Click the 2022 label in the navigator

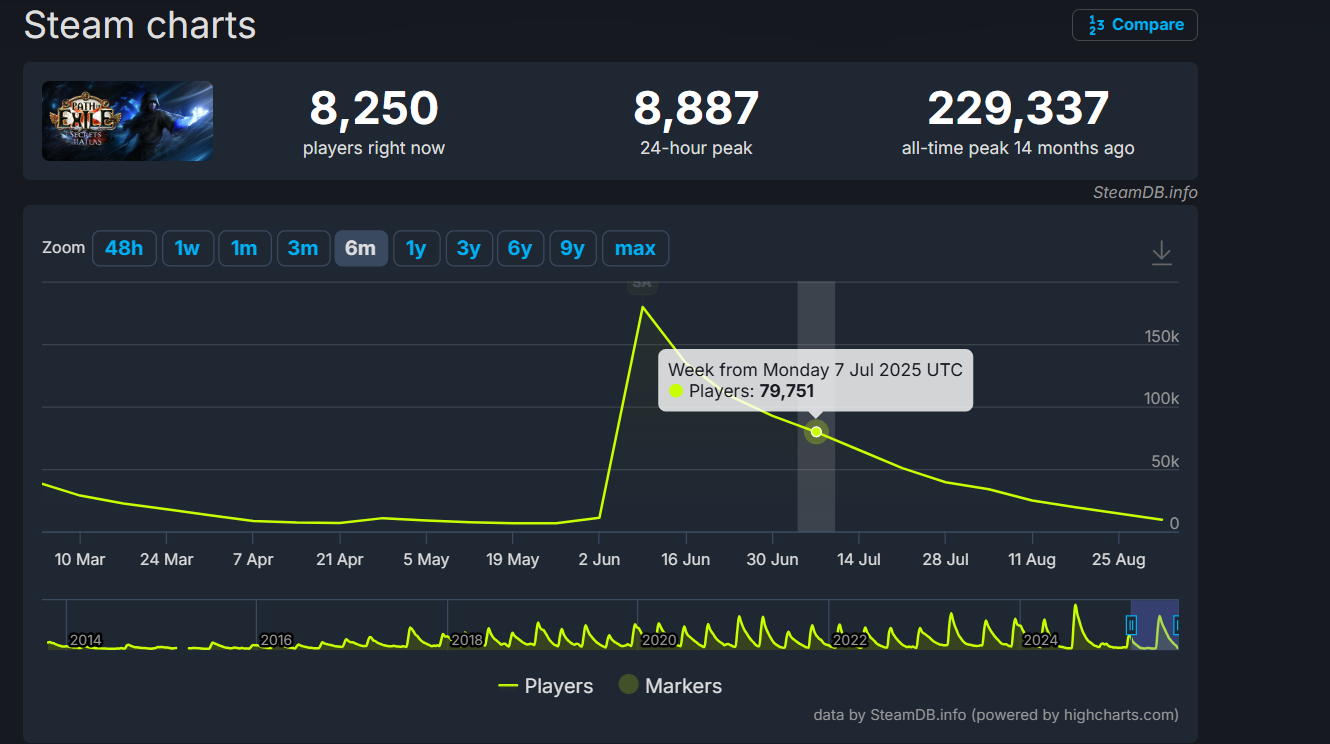(850, 640)
